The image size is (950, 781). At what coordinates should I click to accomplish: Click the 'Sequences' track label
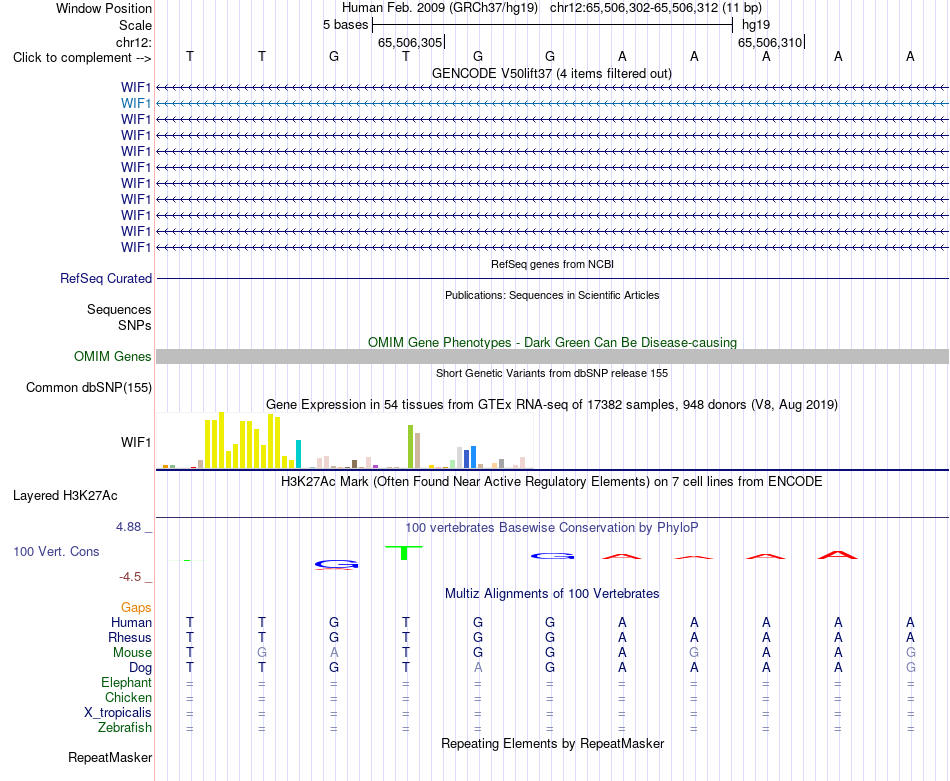point(119,310)
